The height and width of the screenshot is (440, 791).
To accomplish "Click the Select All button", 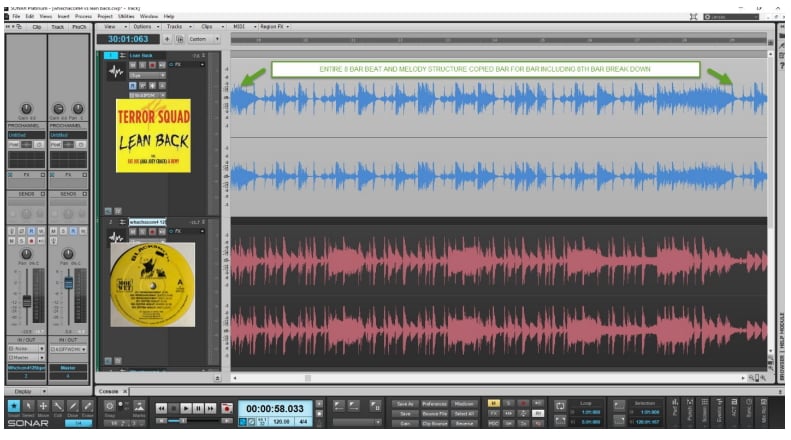I will click(x=464, y=414).
